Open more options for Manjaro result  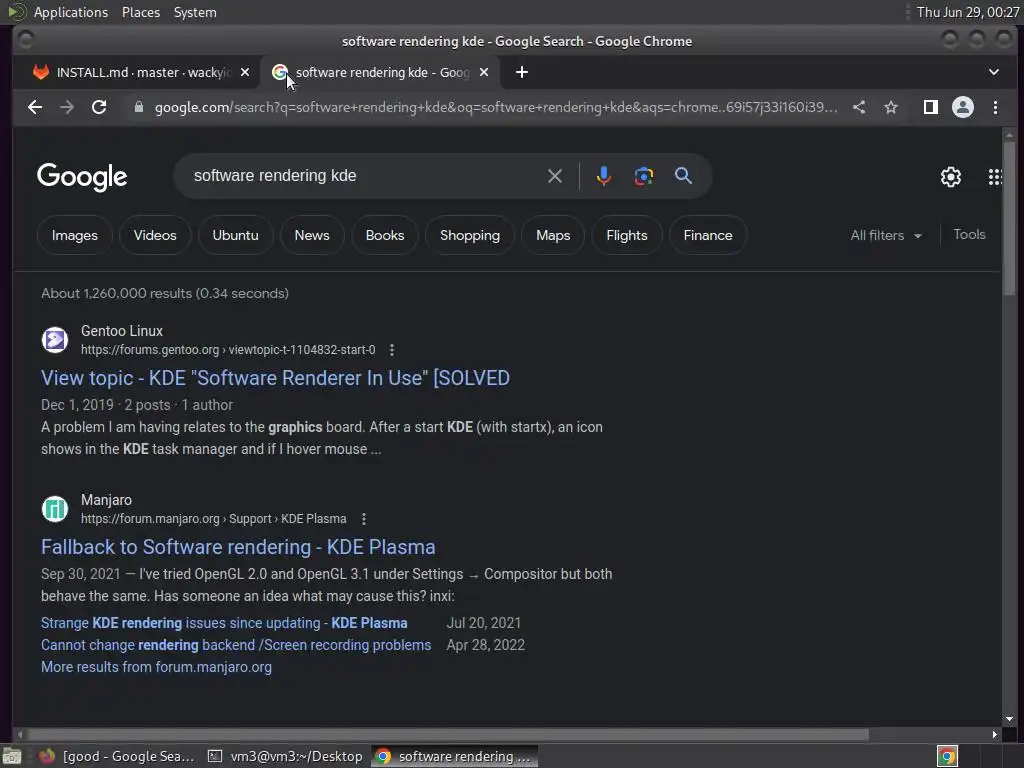pyautogui.click(x=364, y=519)
